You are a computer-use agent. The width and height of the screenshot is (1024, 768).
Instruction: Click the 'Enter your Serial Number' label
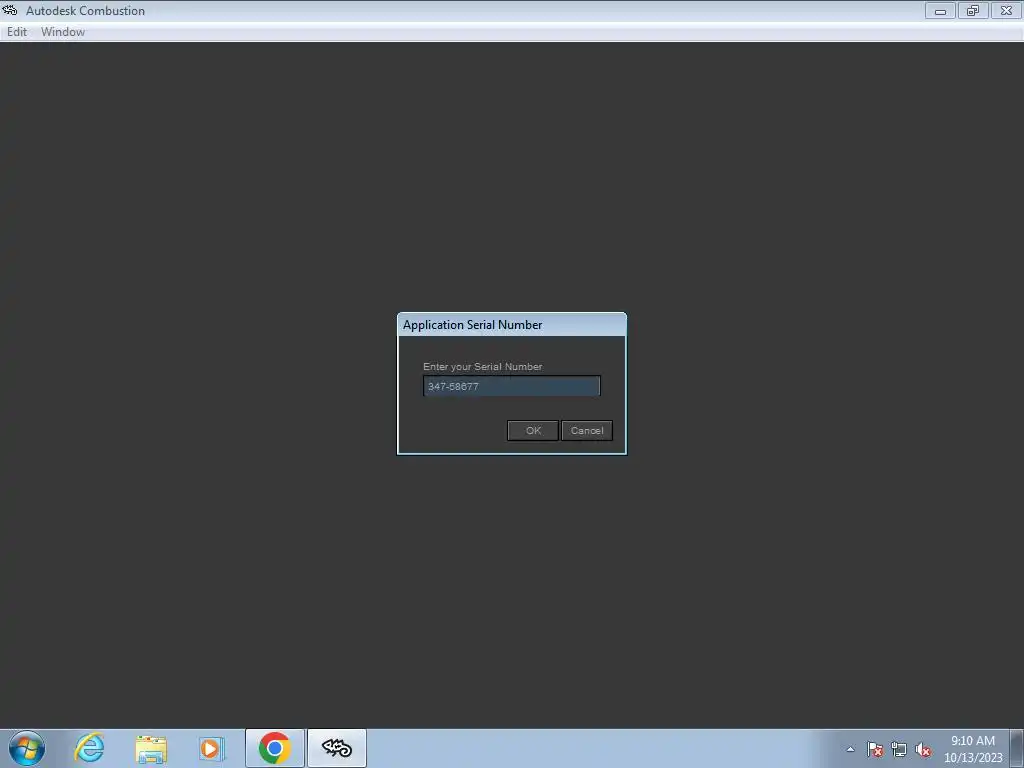483,366
